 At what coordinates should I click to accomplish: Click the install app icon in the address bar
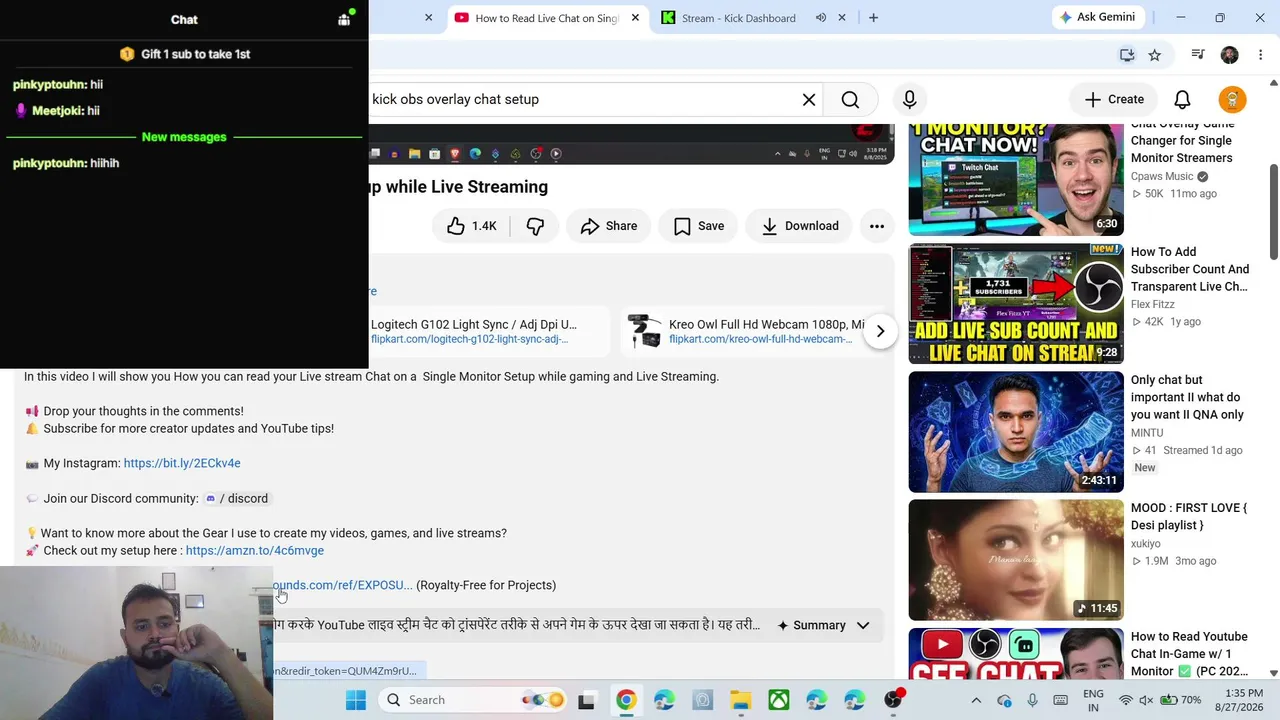(1127, 55)
